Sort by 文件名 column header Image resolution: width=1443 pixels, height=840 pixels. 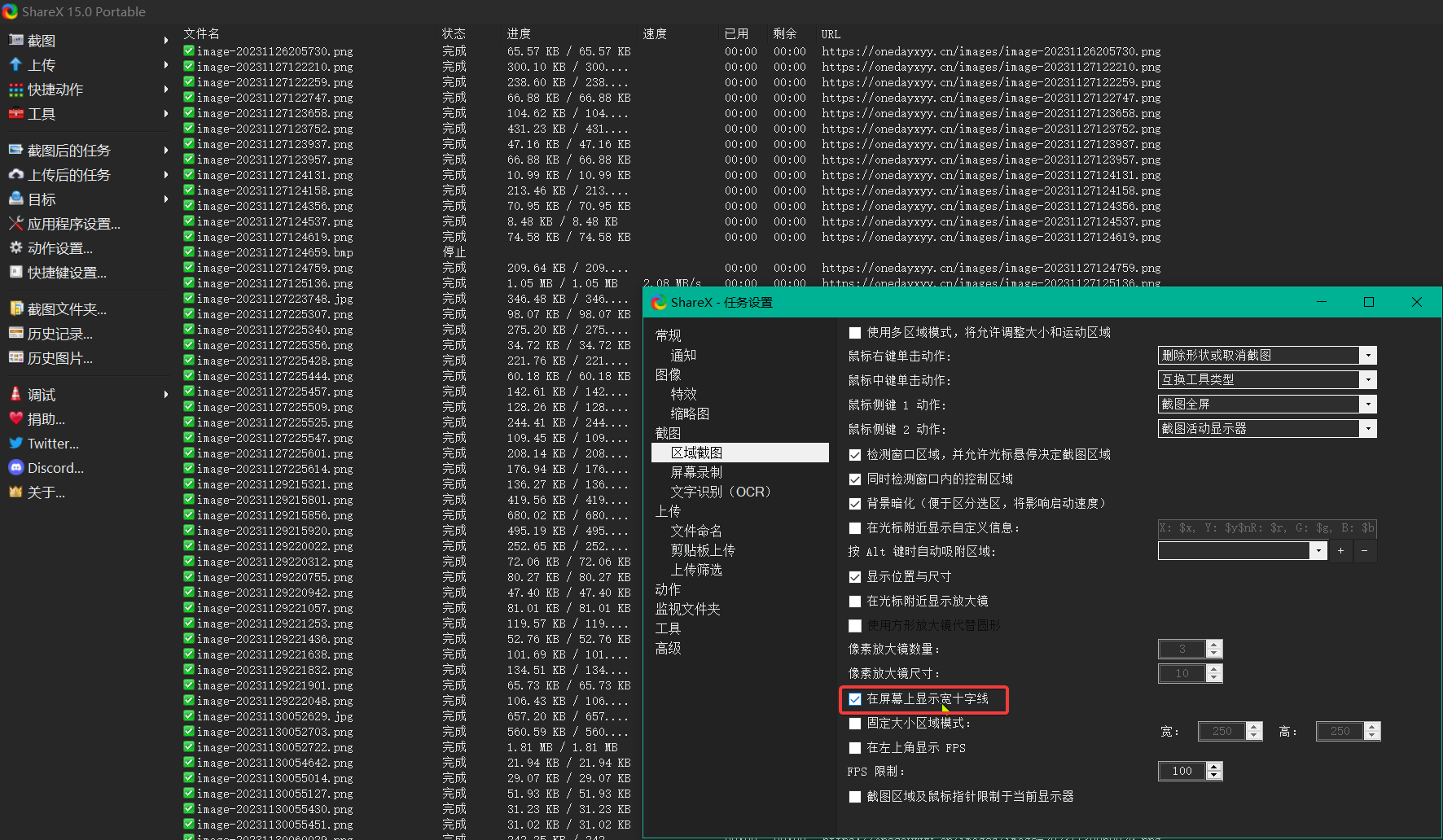tap(201, 33)
